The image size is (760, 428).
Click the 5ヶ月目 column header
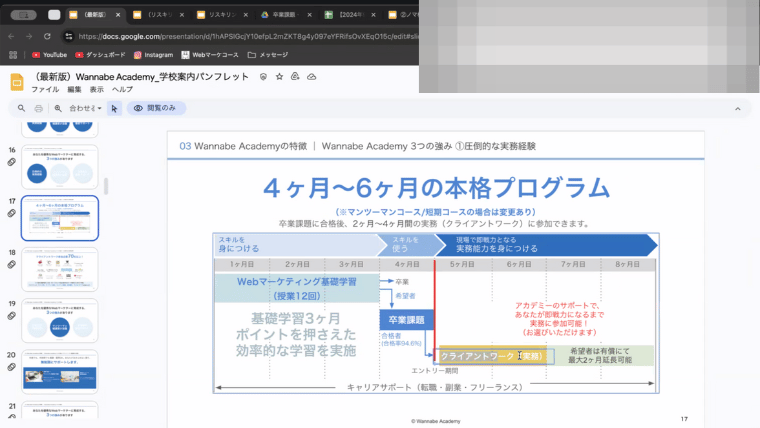(x=462, y=265)
